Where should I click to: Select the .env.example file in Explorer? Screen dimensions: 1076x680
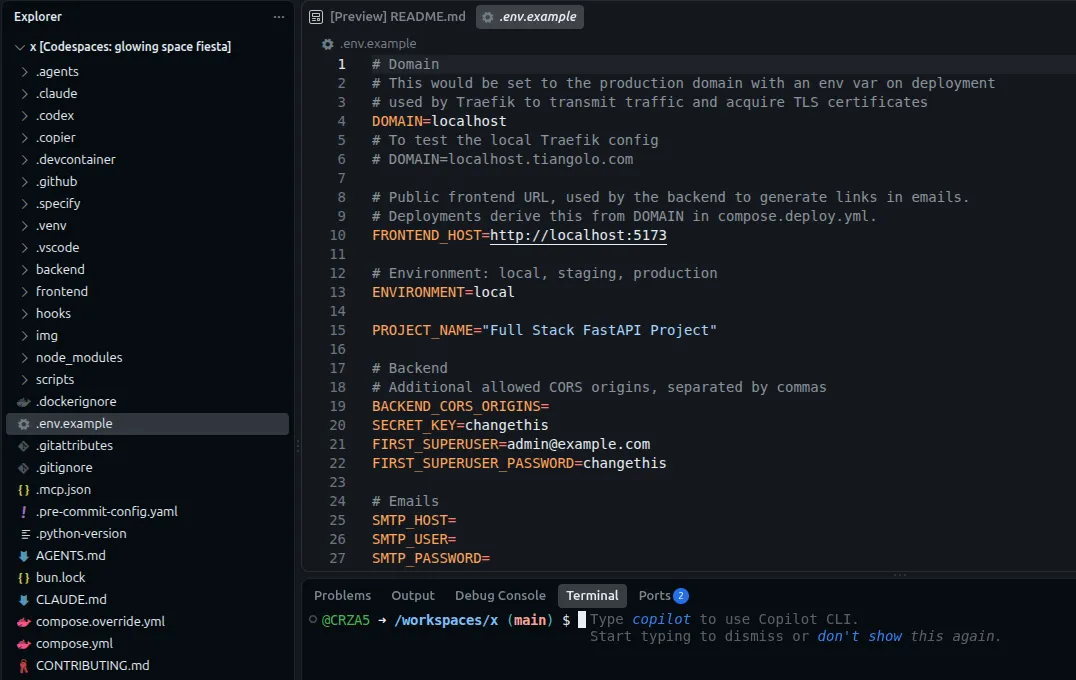click(148, 423)
